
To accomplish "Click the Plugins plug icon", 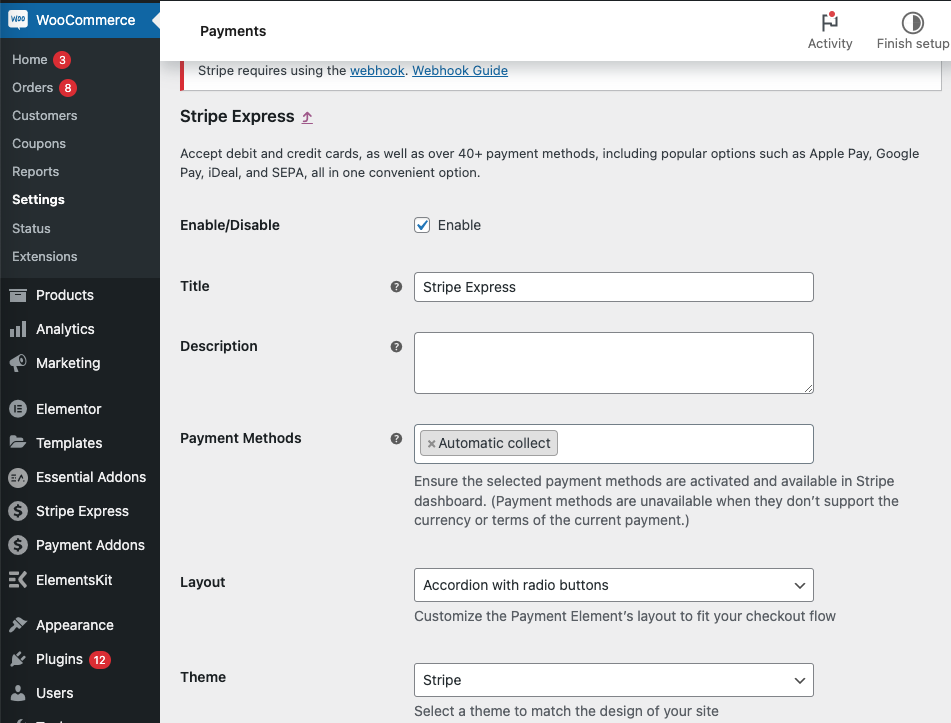I will (18, 659).
